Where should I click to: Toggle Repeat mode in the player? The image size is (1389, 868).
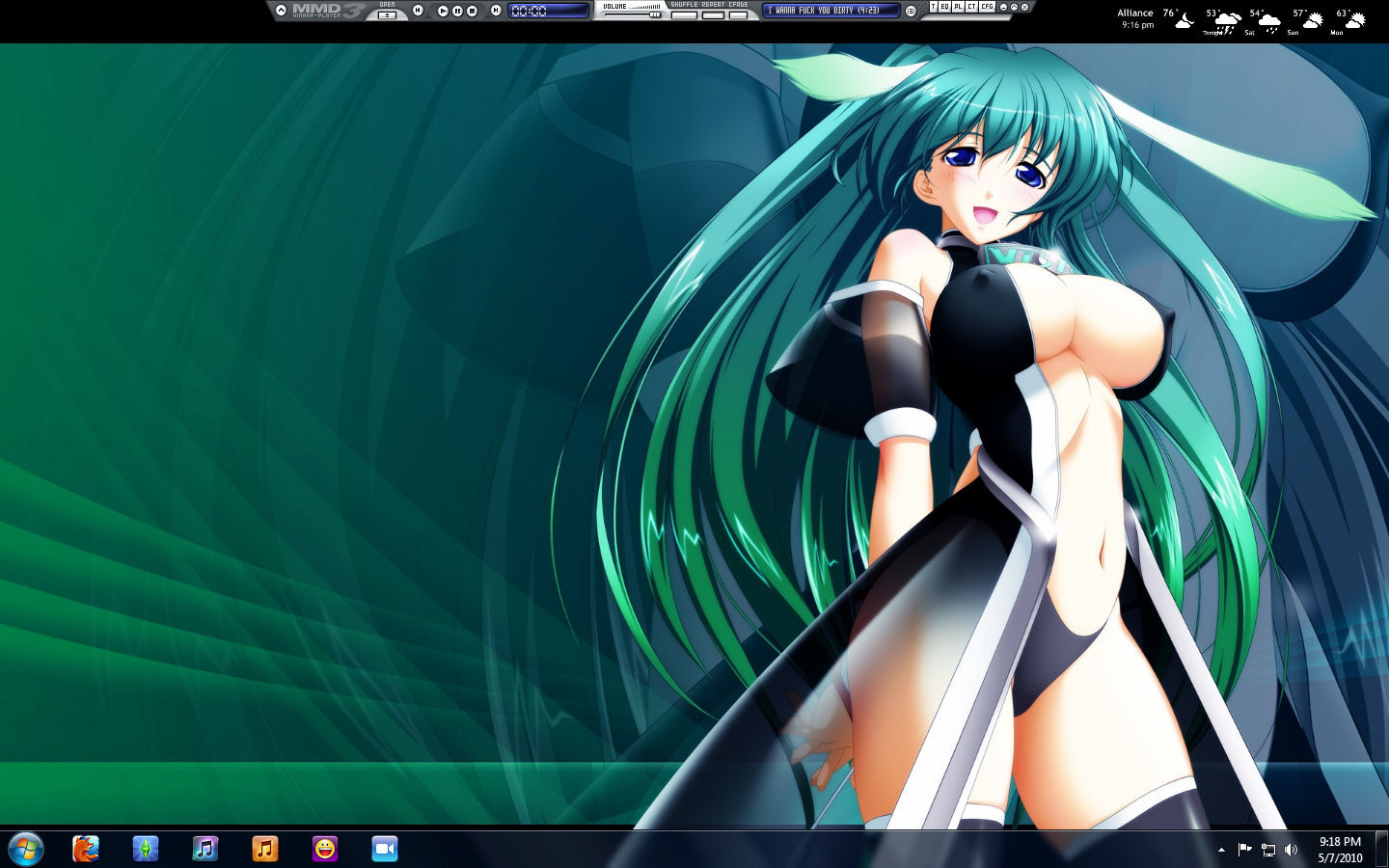click(x=713, y=14)
